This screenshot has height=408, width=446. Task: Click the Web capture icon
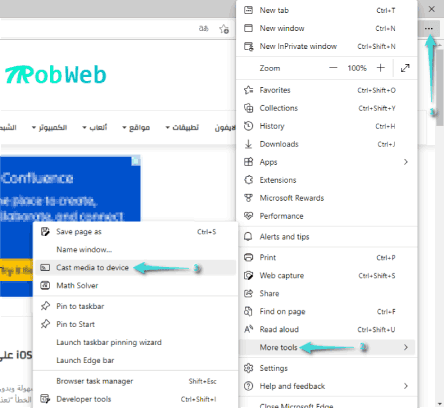pyautogui.click(x=248, y=275)
